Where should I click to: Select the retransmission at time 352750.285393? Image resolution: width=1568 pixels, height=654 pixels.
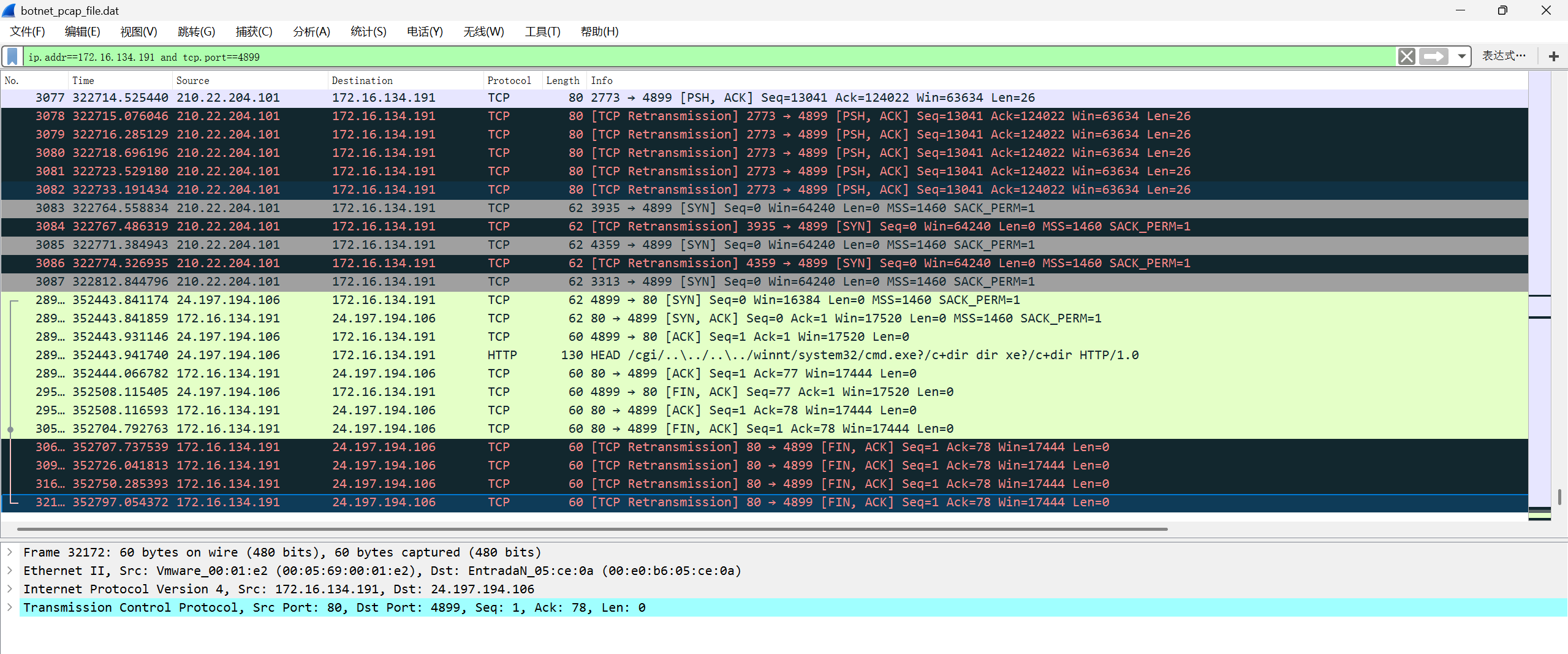click(x=764, y=484)
